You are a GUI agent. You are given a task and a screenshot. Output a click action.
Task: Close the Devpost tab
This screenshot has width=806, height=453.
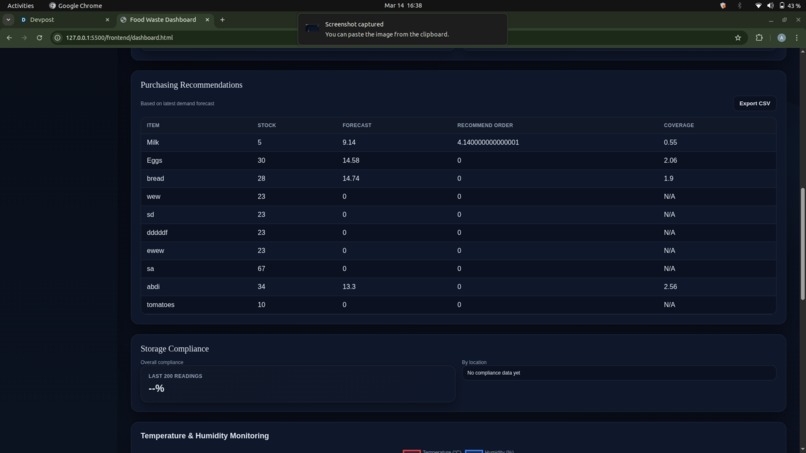(107, 20)
